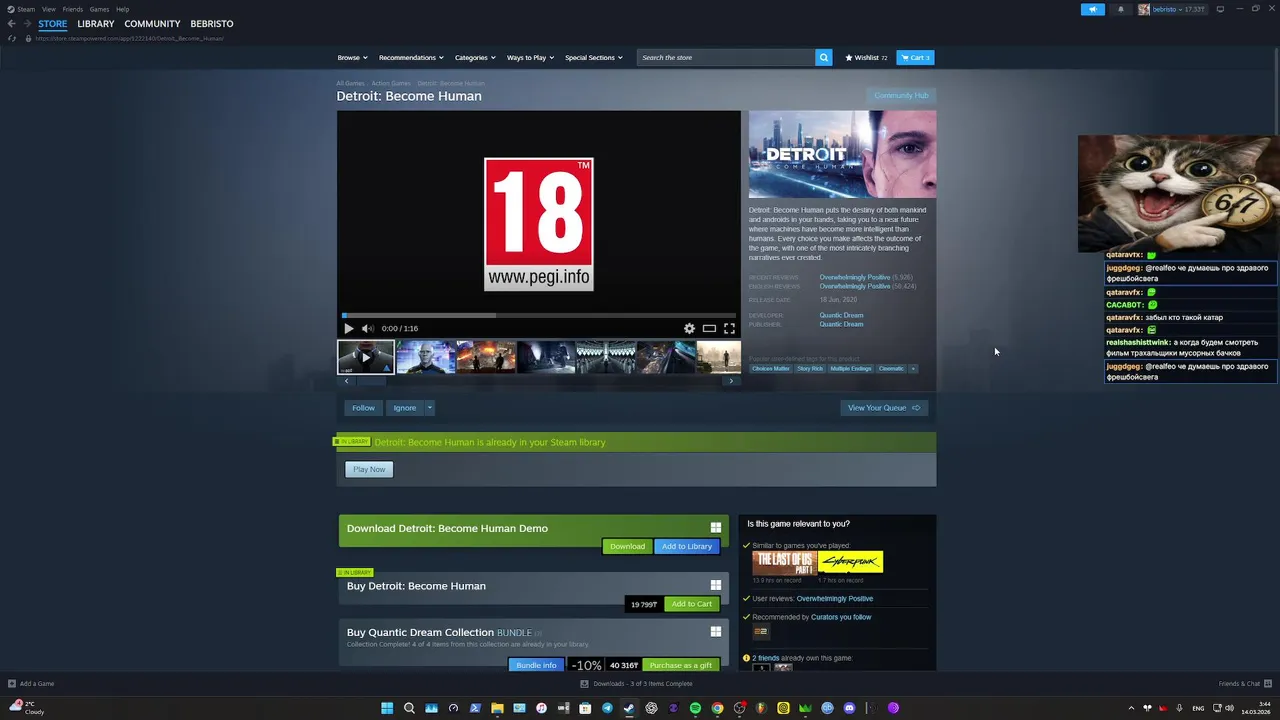The width and height of the screenshot is (1280, 720).
Task: Select the first trailer thumbnail
Action: click(366, 357)
